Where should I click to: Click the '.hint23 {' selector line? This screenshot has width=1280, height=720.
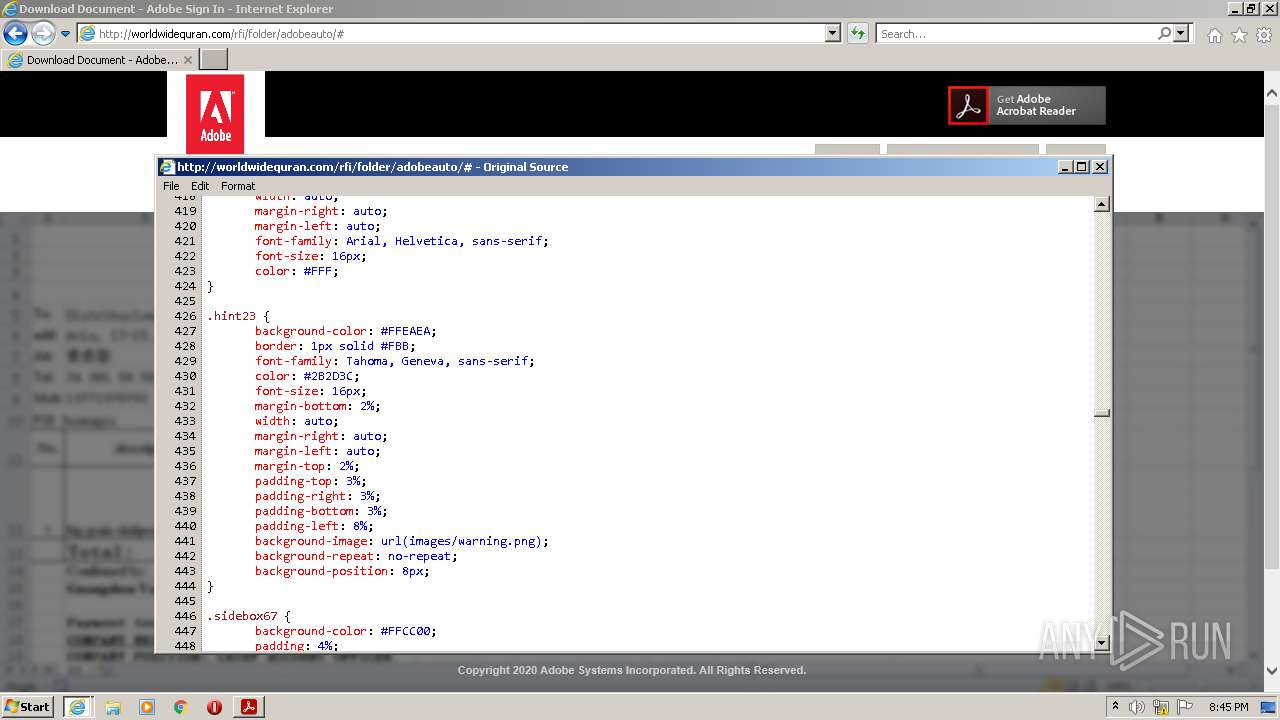(x=237, y=316)
